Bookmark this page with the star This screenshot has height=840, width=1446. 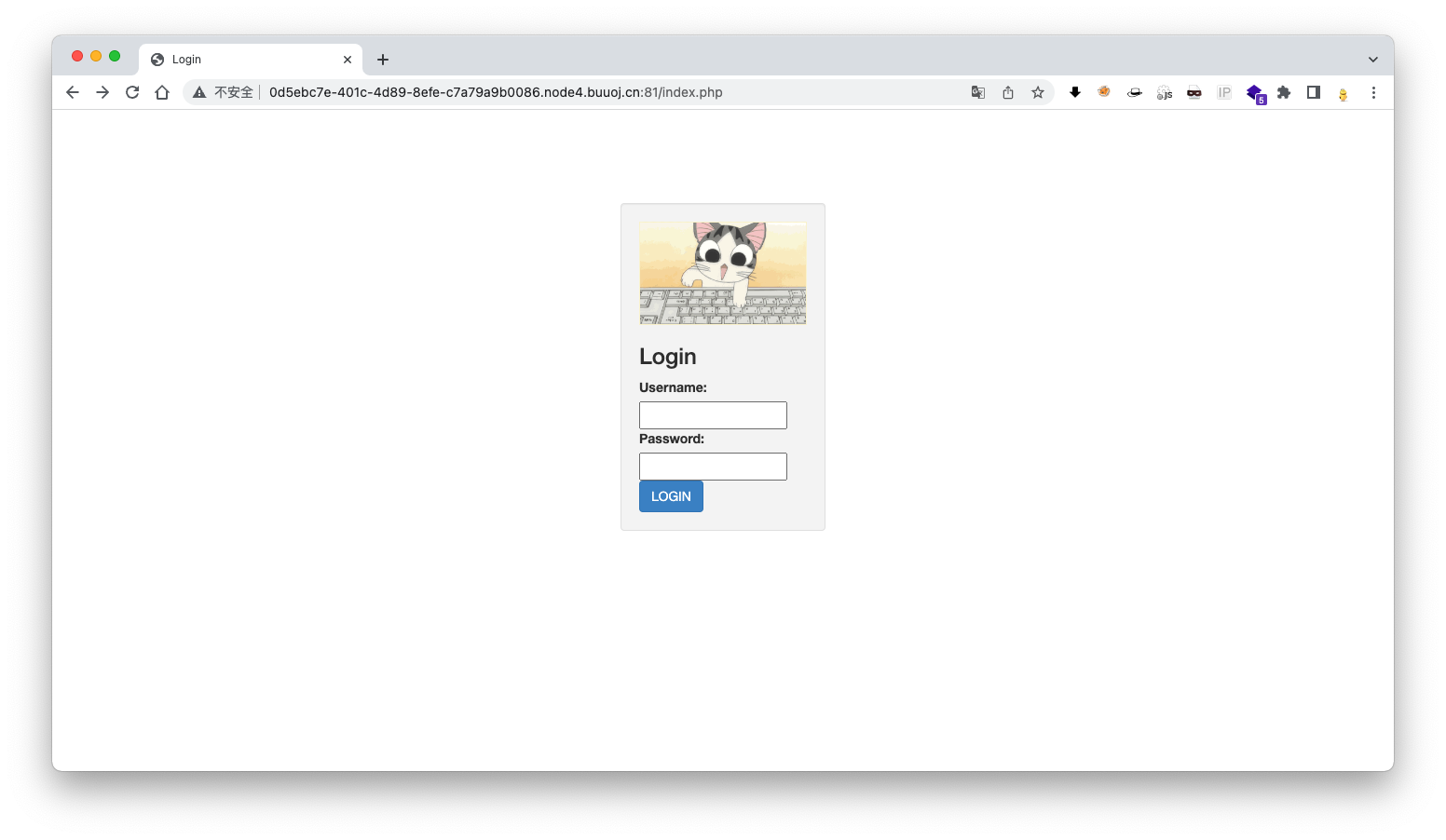(x=1038, y=92)
